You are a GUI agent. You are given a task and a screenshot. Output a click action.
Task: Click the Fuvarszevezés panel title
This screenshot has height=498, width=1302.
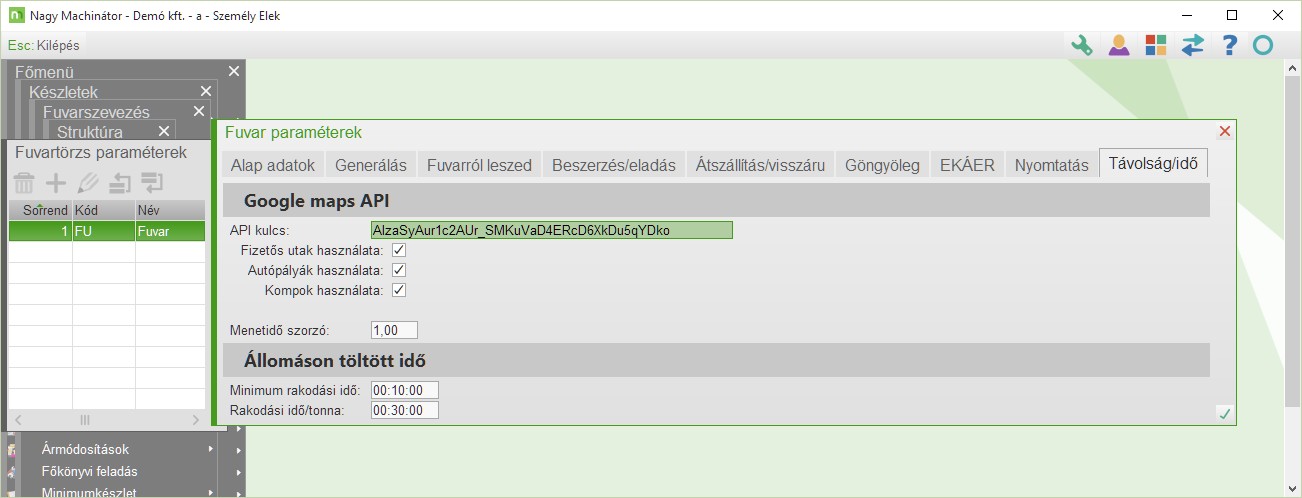click(96, 112)
